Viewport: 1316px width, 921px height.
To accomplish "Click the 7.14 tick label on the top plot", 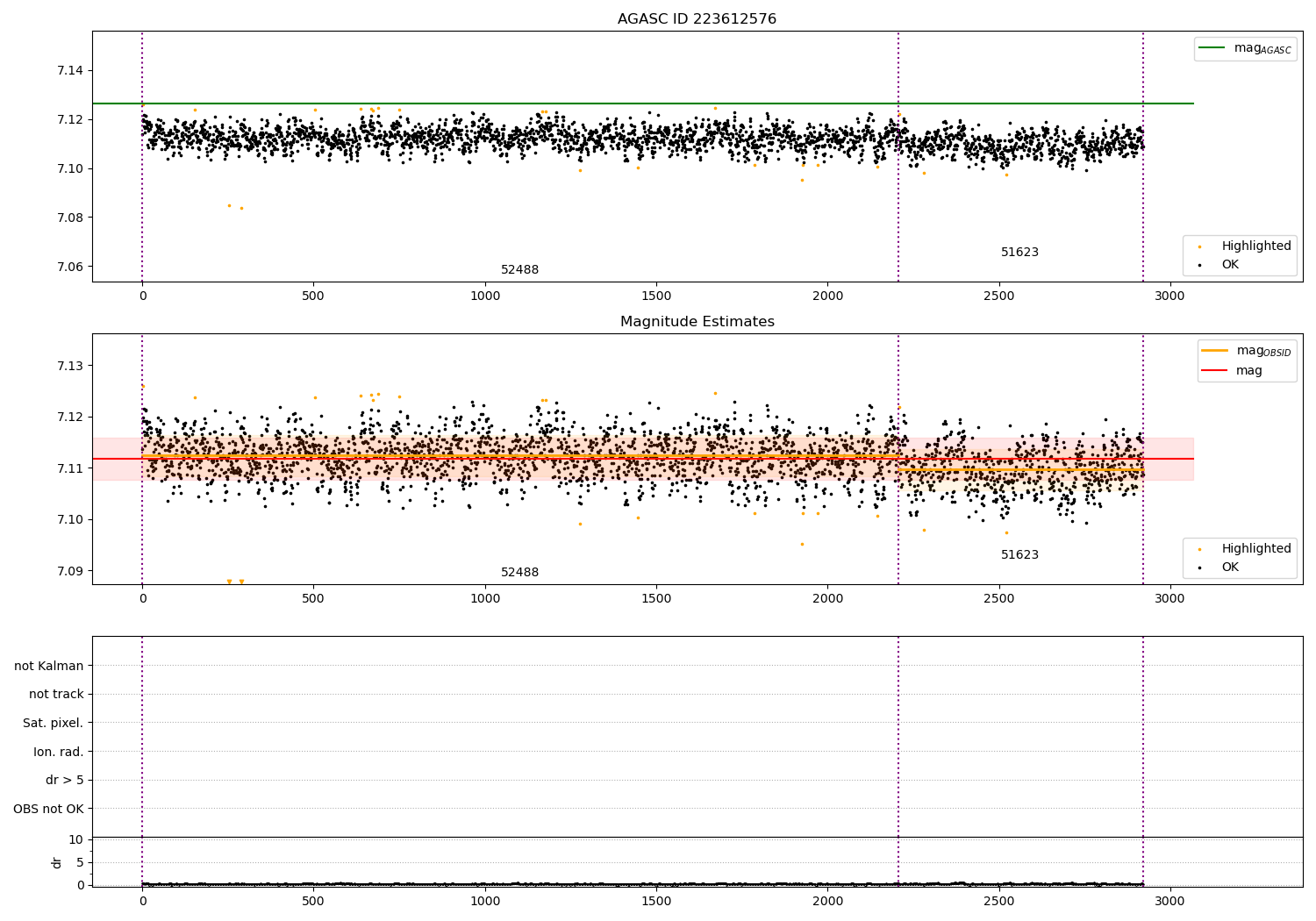I will point(70,70).
